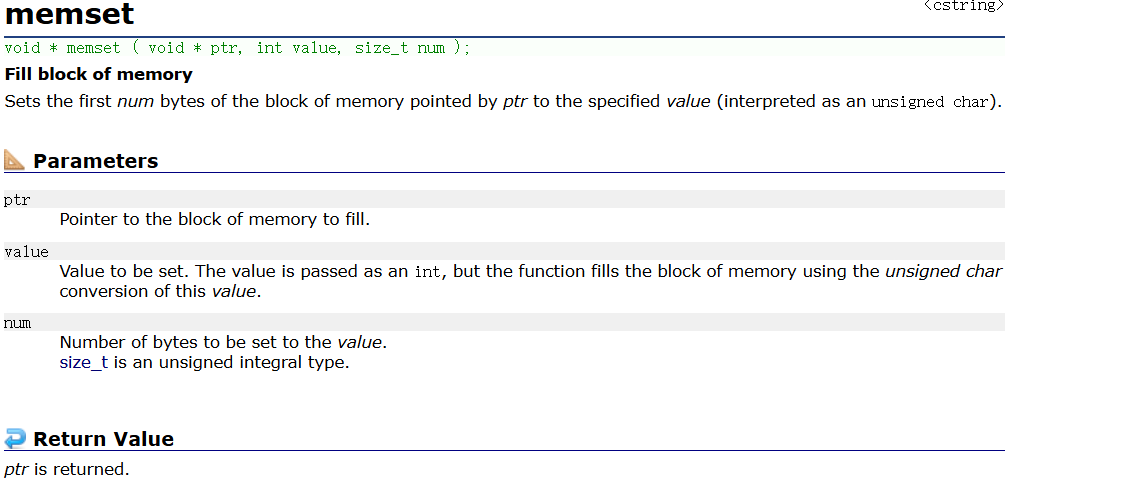This screenshot has height=483, width=1131.
Task: Select the memset function prototype line
Action: tap(504, 48)
